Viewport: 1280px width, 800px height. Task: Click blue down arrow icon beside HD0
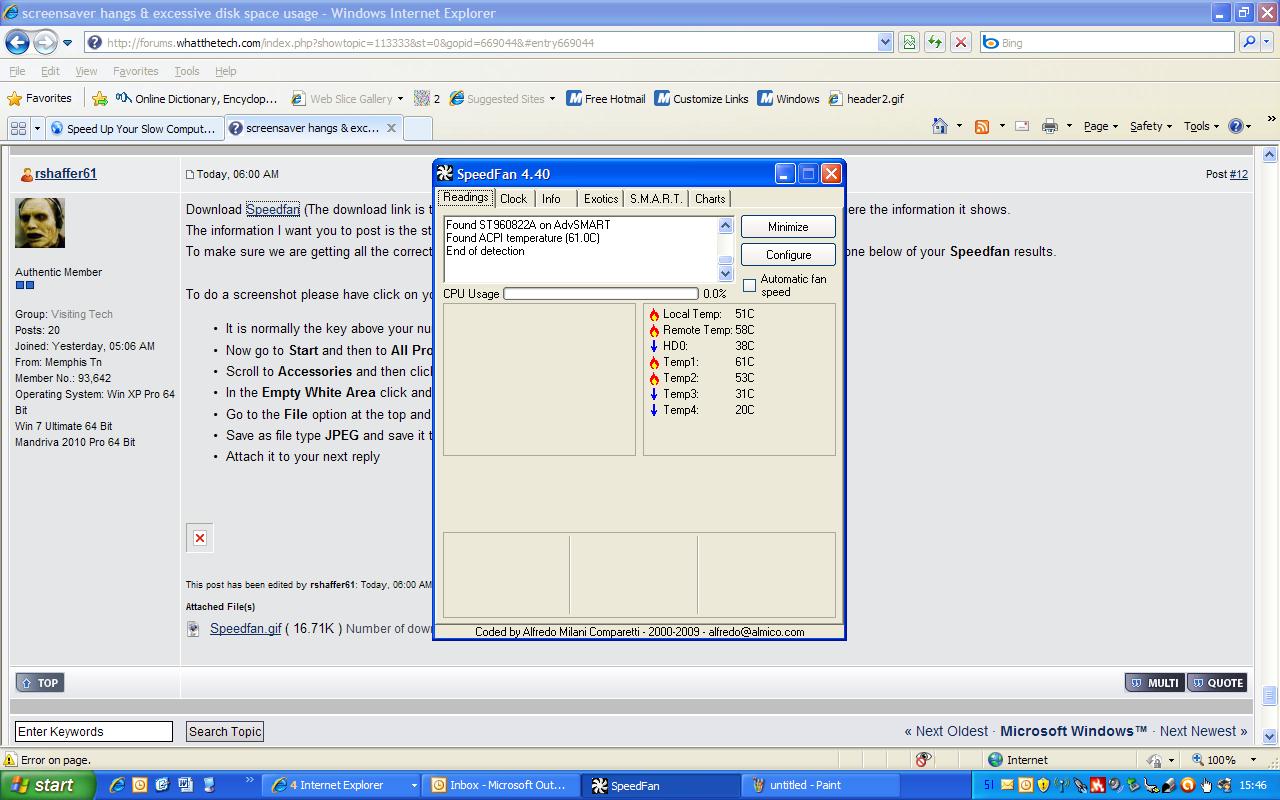[x=654, y=346]
